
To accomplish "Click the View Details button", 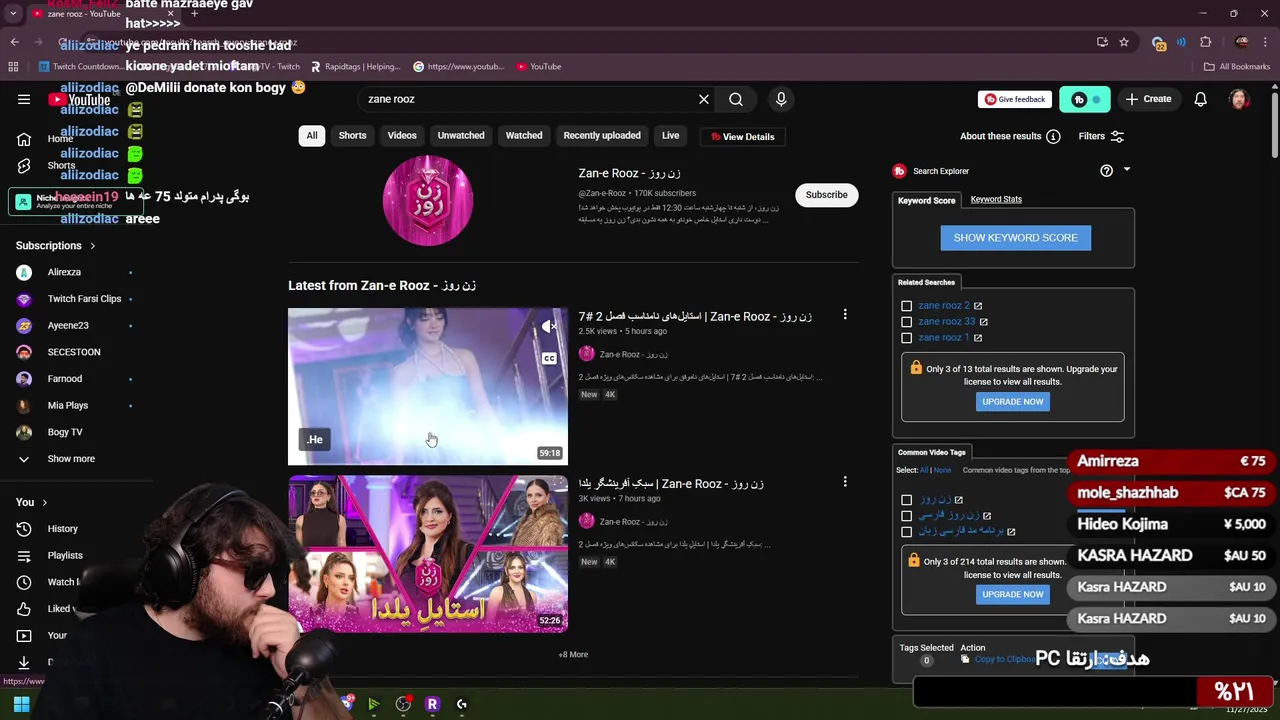I will 743,137.
